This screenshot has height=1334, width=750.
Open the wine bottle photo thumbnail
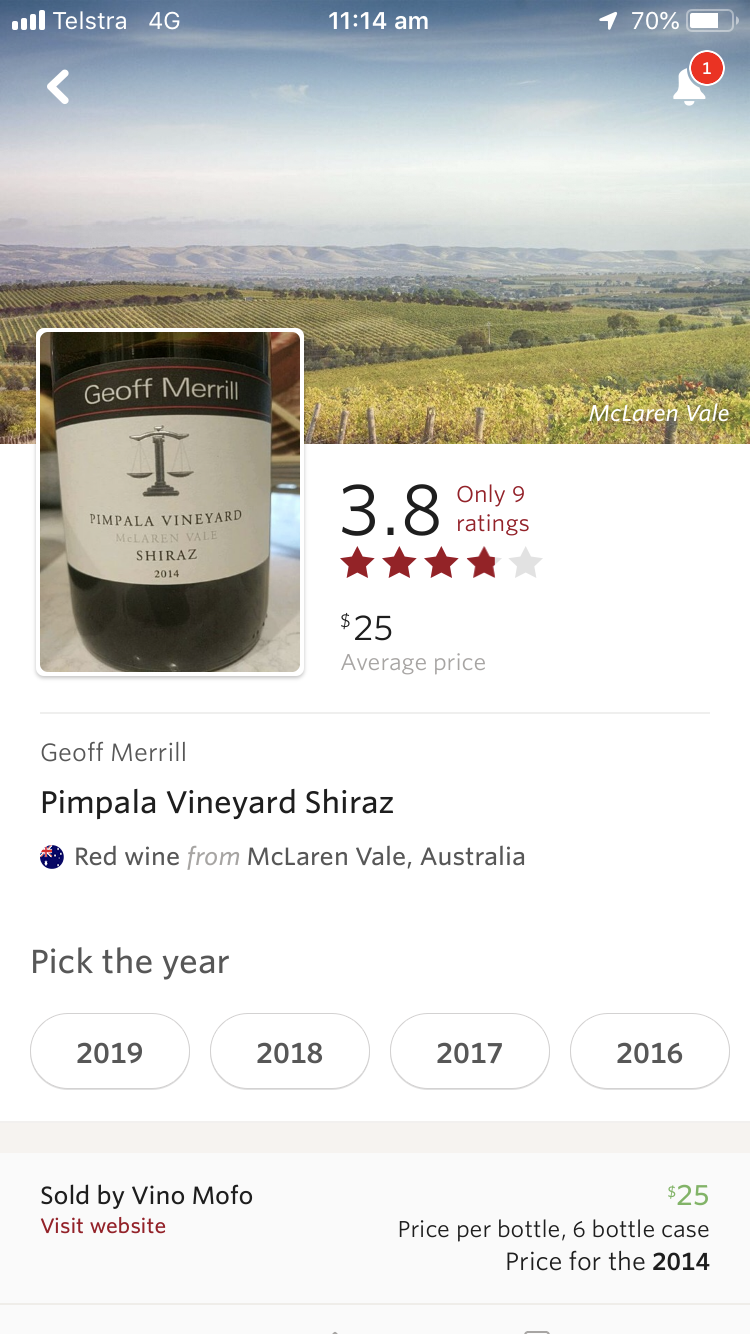click(170, 503)
